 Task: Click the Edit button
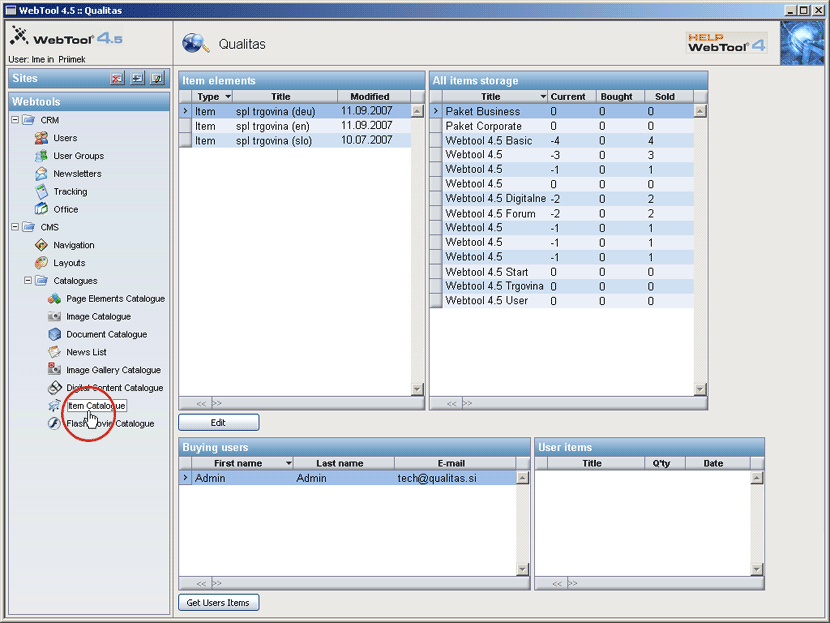(218, 423)
